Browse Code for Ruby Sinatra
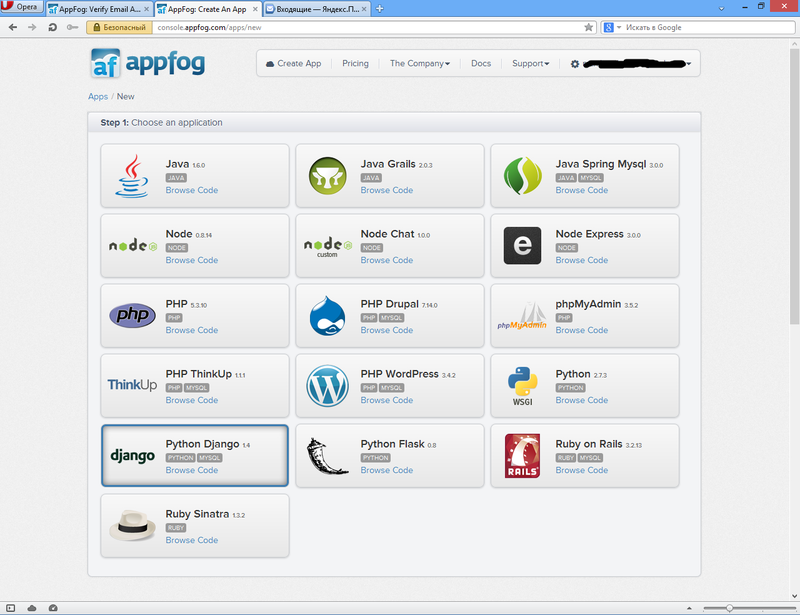Screen dimensions: 800x615 click(192, 540)
